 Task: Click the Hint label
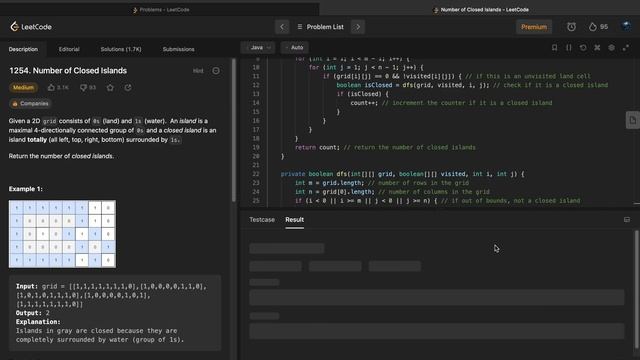coord(198,71)
